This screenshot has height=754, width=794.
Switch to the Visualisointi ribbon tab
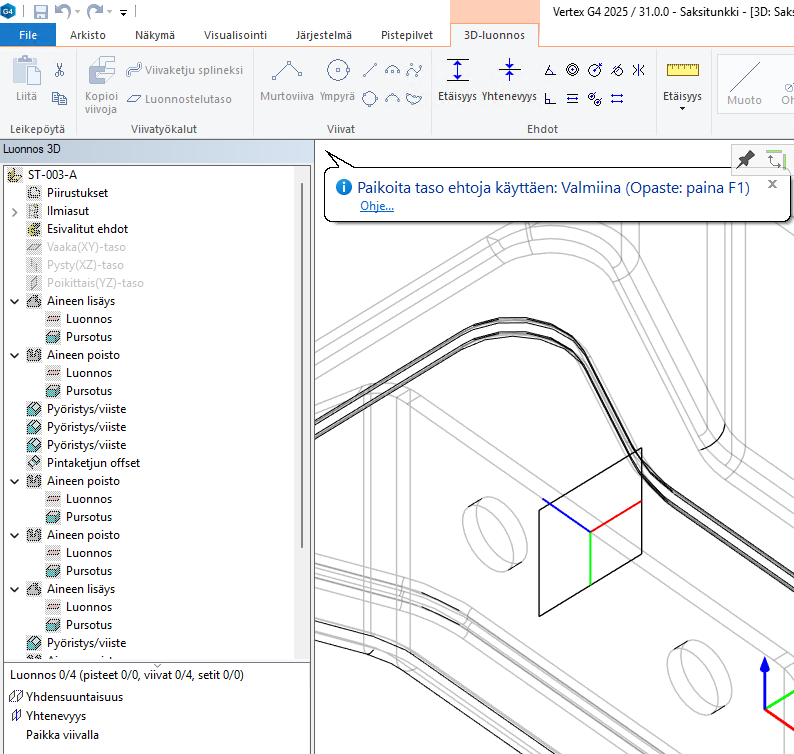click(235, 35)
